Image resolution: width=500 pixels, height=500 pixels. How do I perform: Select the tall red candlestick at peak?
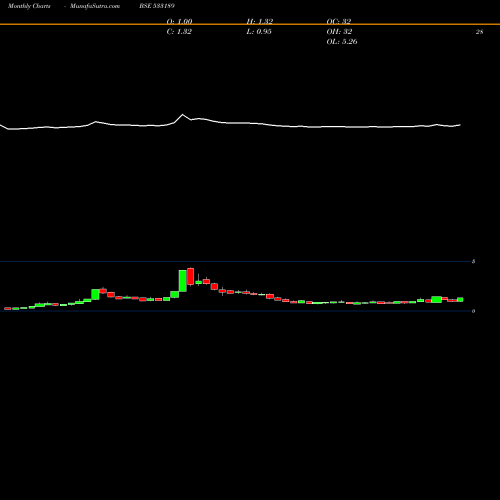tap(191, 276)
